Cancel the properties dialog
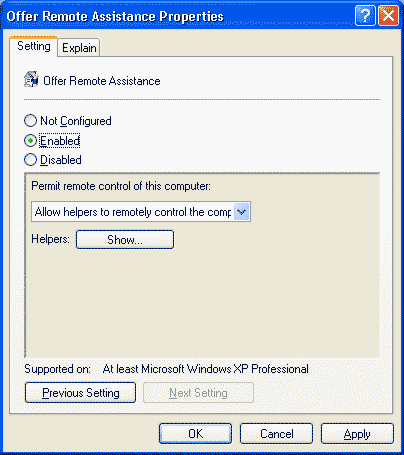 (x=276, y=434)
